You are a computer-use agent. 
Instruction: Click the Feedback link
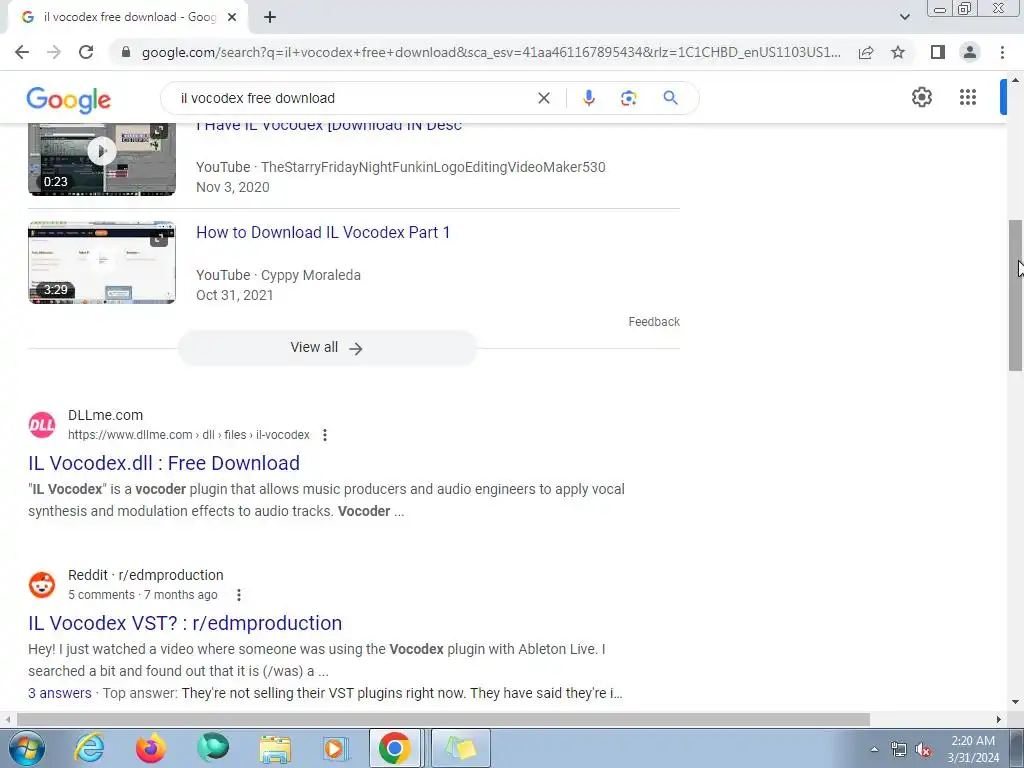click(x=654, y=322)
